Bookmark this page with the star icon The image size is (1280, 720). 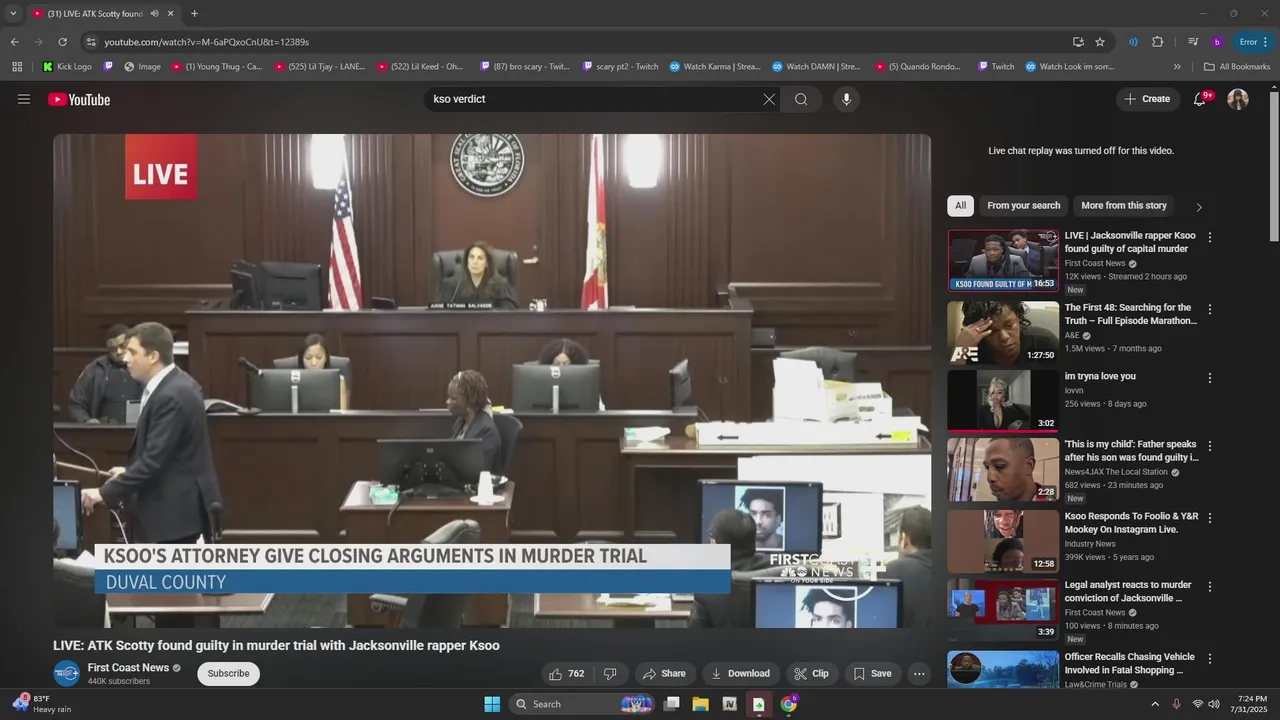coord(1100,42)
